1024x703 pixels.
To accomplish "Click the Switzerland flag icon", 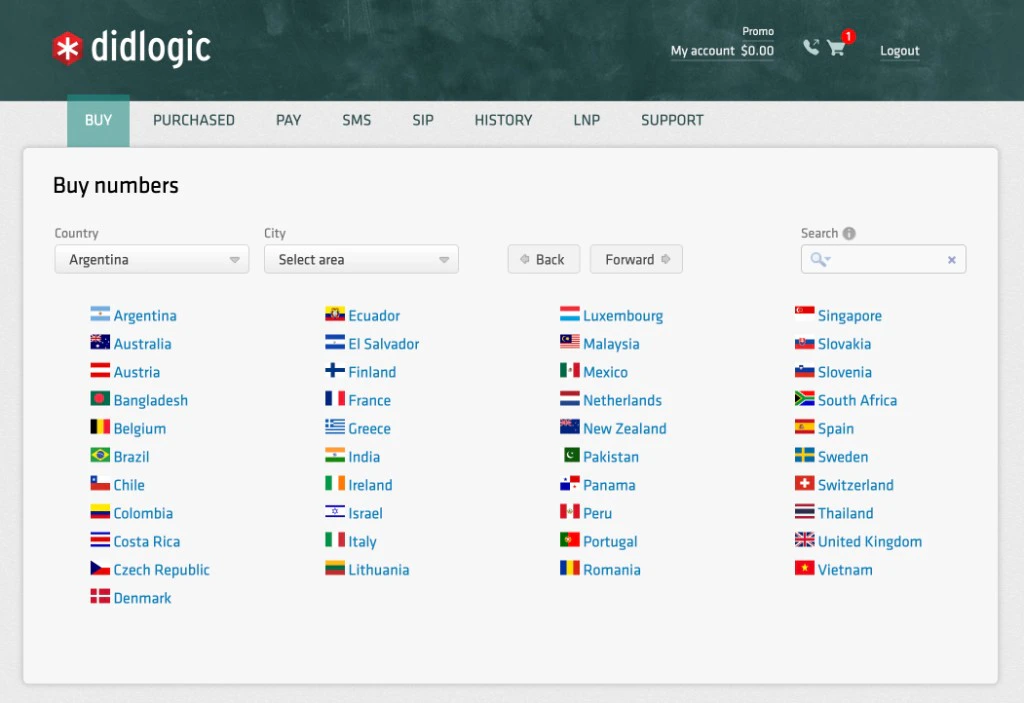I will pyautogui.click(x=805, y=483).
